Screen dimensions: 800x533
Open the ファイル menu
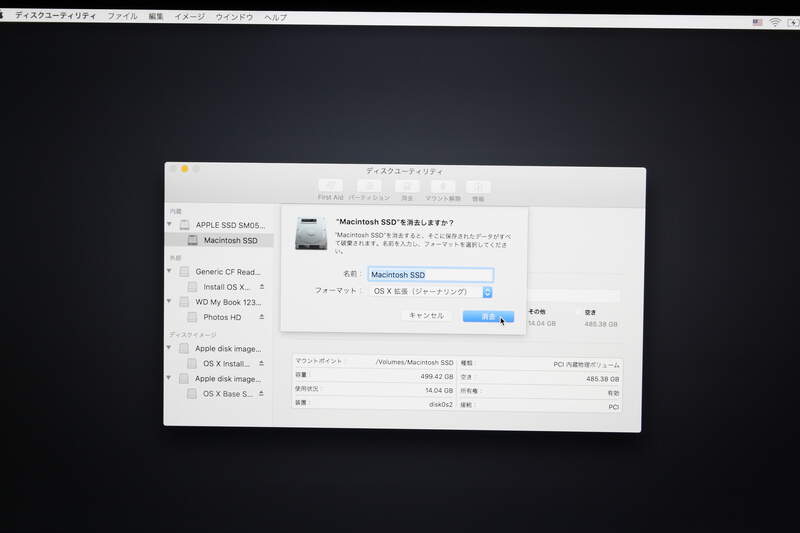pos(122,17)
